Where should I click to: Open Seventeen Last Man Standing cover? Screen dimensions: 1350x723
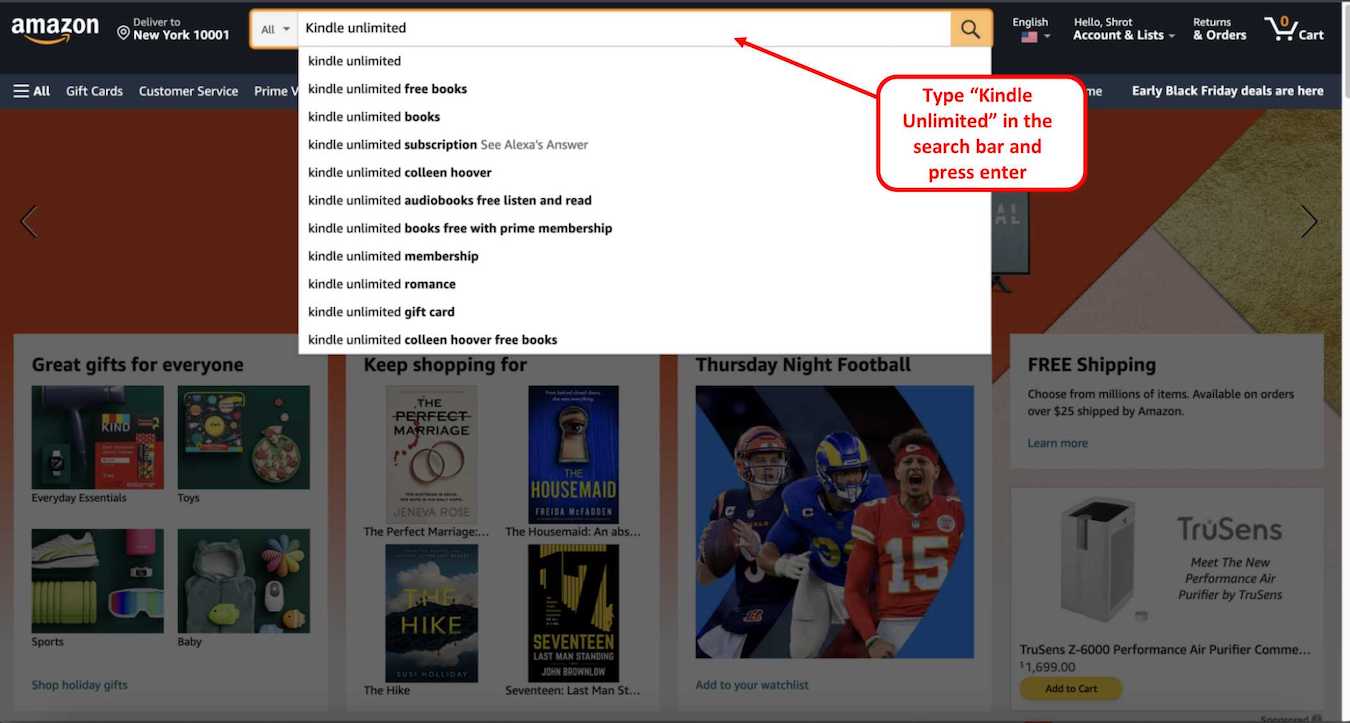pos(573,613)
